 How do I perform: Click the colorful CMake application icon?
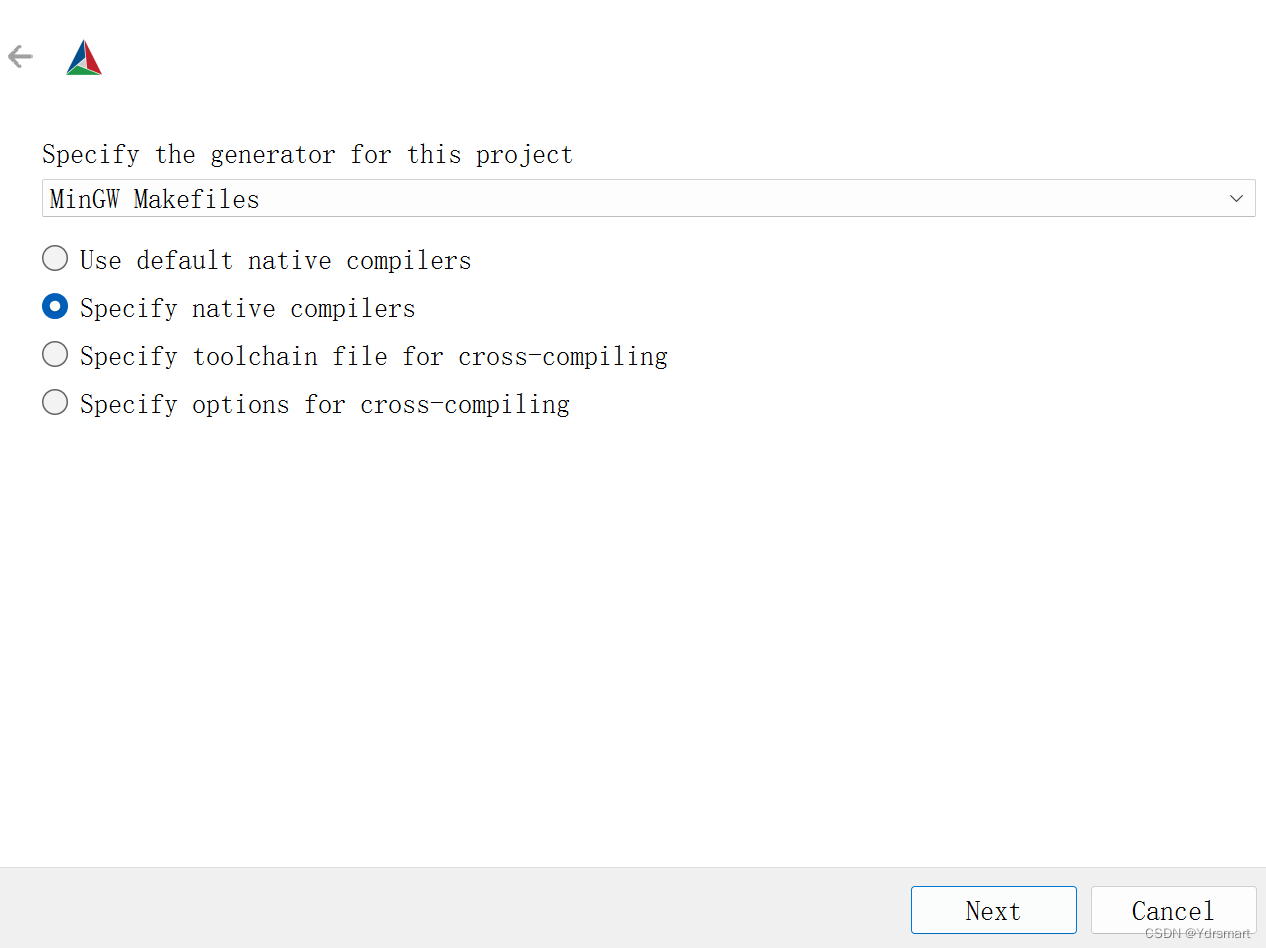click(83, 57)
